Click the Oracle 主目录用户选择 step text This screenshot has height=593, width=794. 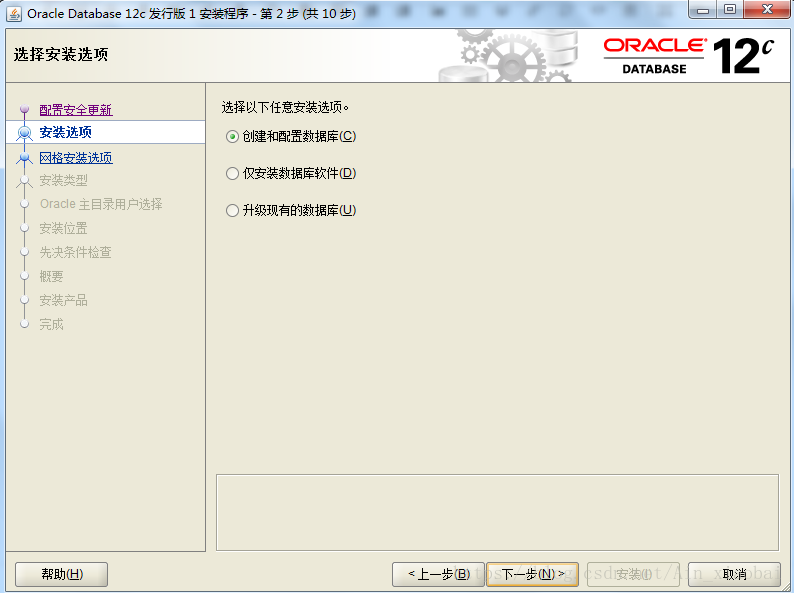click(x=101, y=204)
